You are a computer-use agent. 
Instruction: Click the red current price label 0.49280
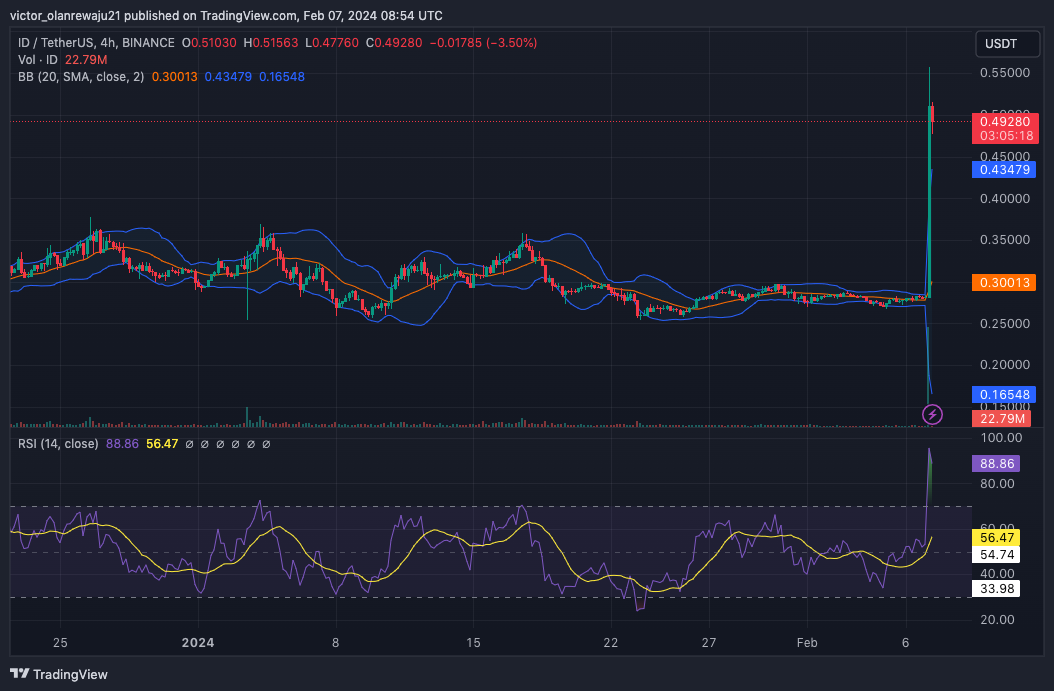coord(1005,122)
